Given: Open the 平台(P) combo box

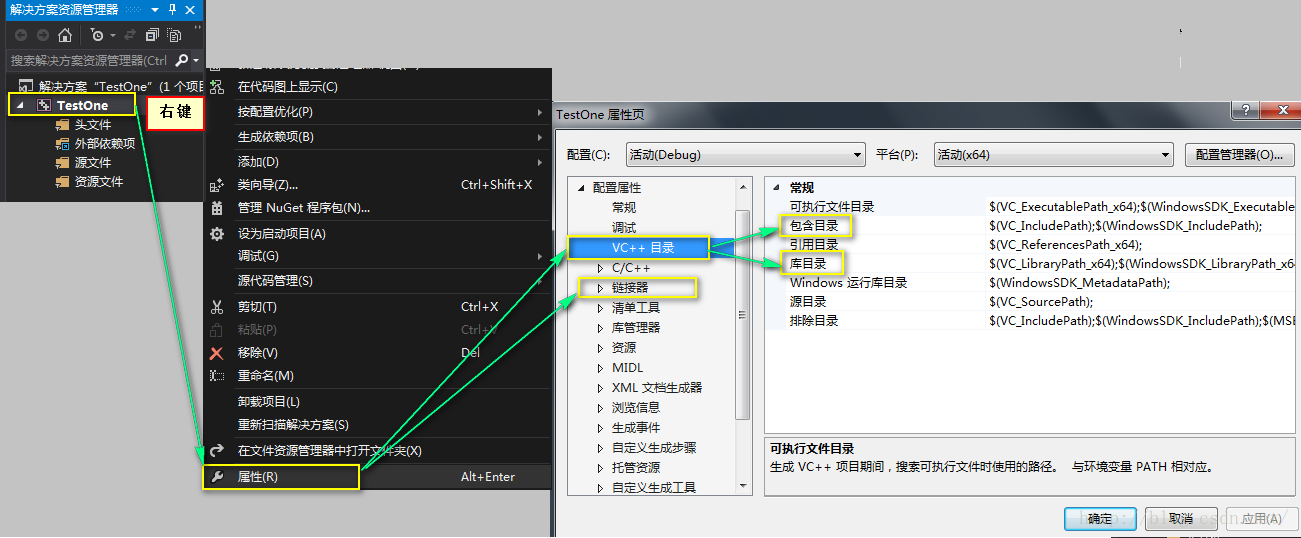Looking at the screenshot, I should tap(1053, 155).
